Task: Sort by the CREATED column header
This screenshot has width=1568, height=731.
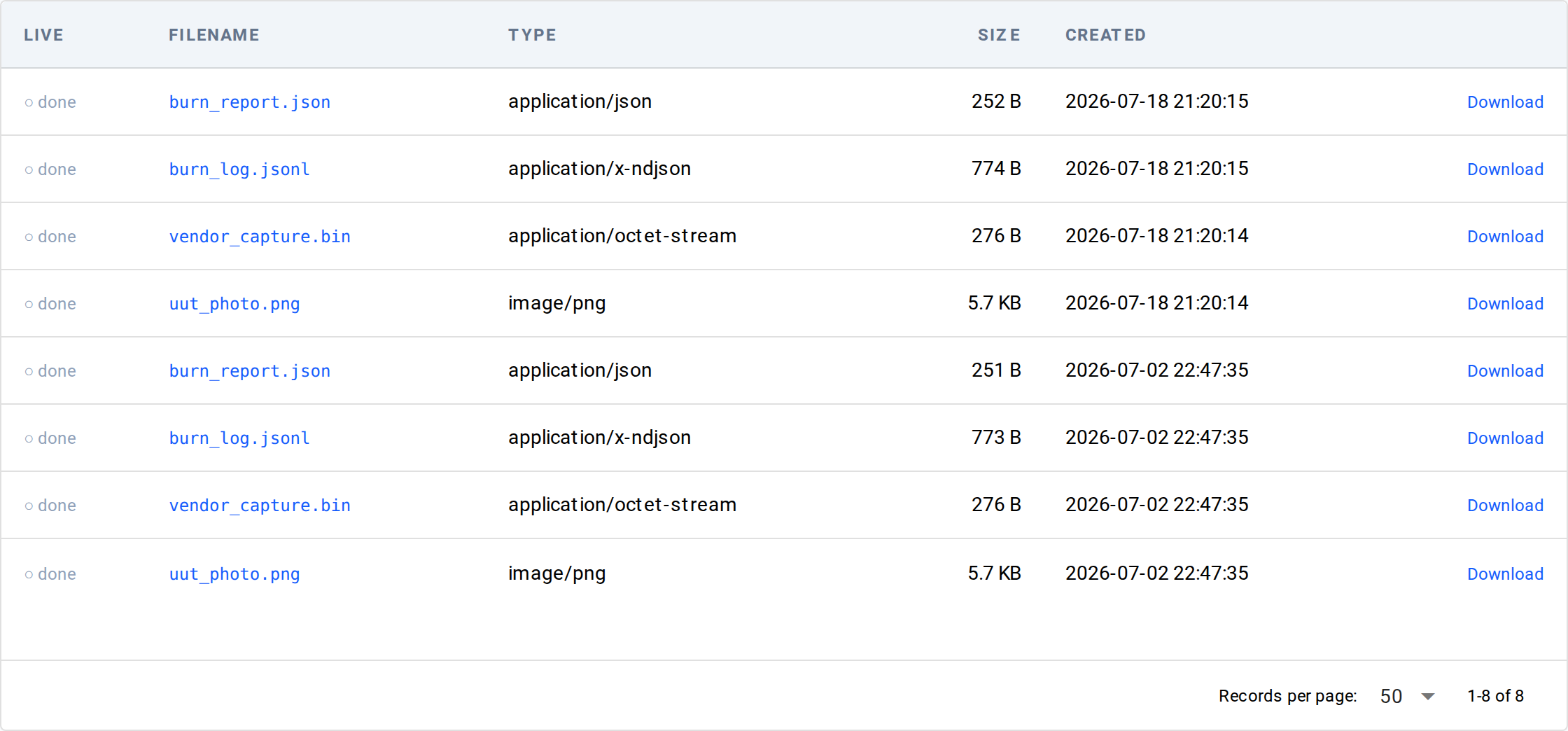Action: (x=1105, y=35)
